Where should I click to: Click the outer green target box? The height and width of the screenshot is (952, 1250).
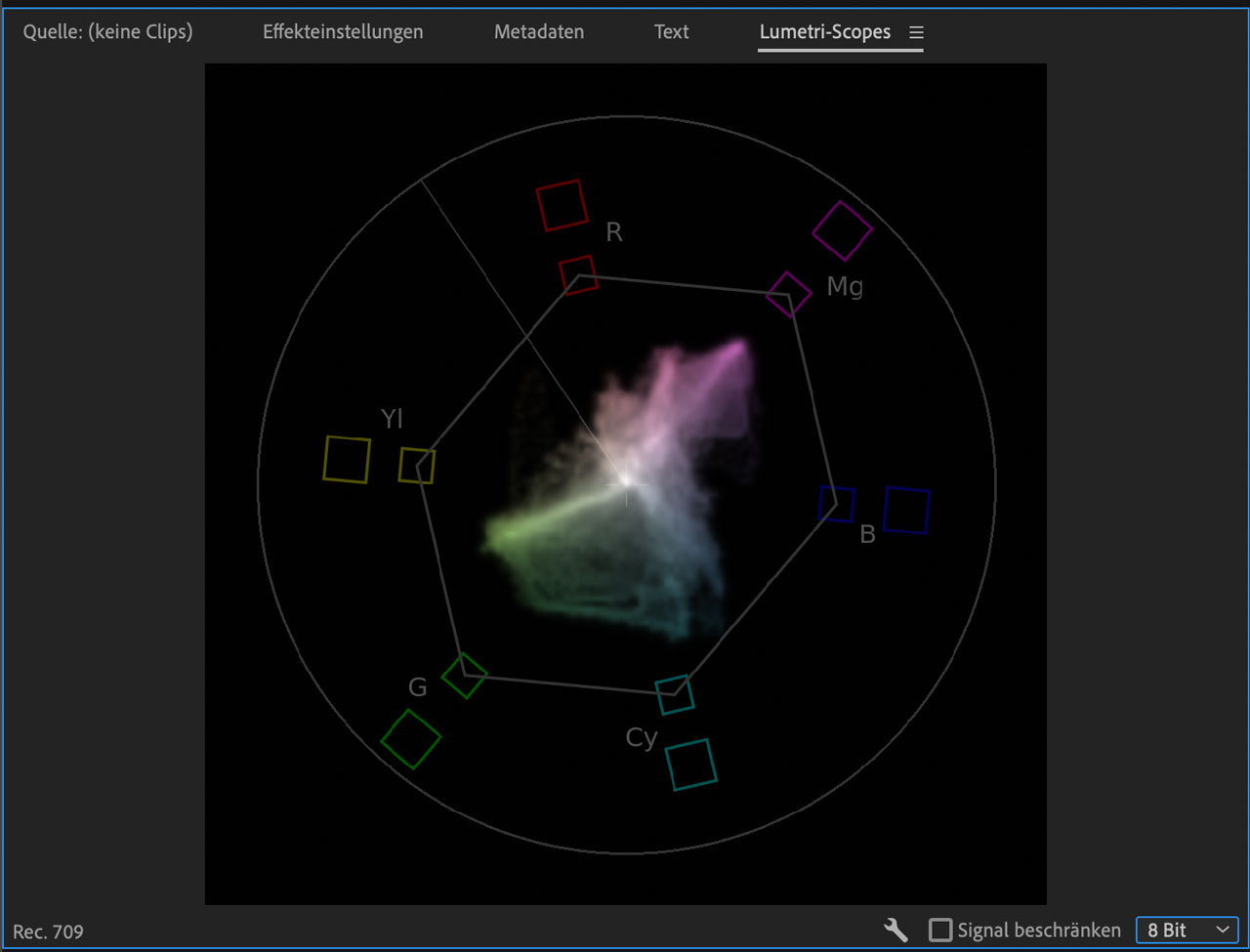410,739
